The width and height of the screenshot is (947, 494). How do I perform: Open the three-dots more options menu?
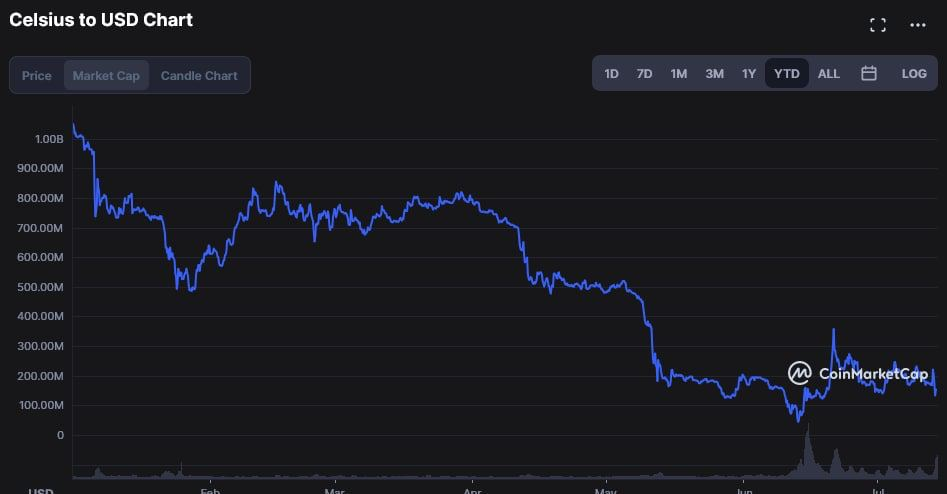(918, 25)
